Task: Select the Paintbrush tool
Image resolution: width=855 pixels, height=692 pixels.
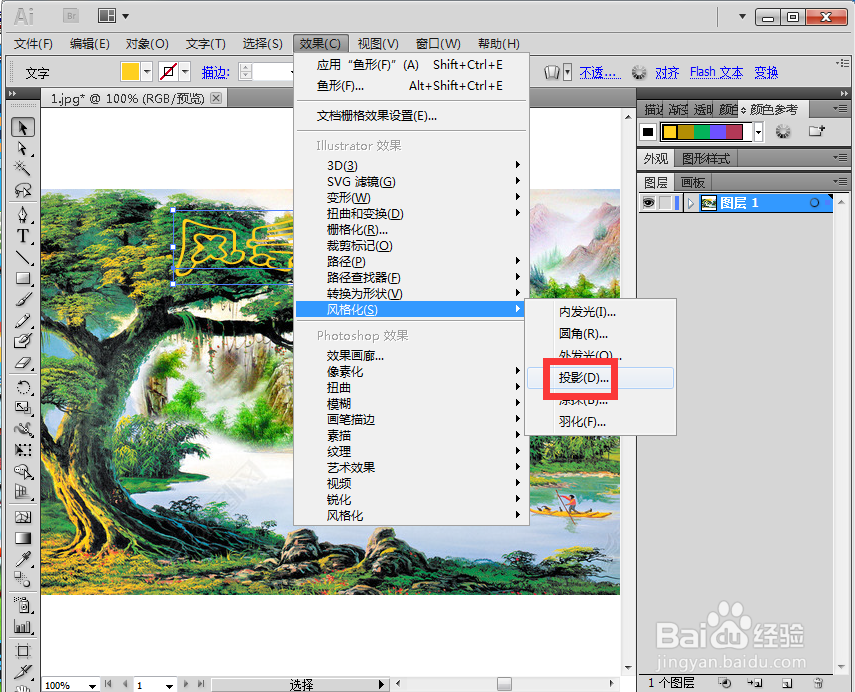Action: (22, 299)
